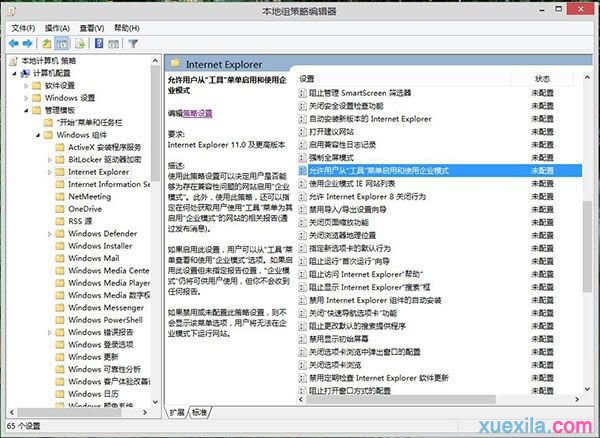The width and height of the screenshot is (600, 438).
Task: Select policy 阻止管理 SmartScreen 筛选器
Action: (x=360, y=93)
